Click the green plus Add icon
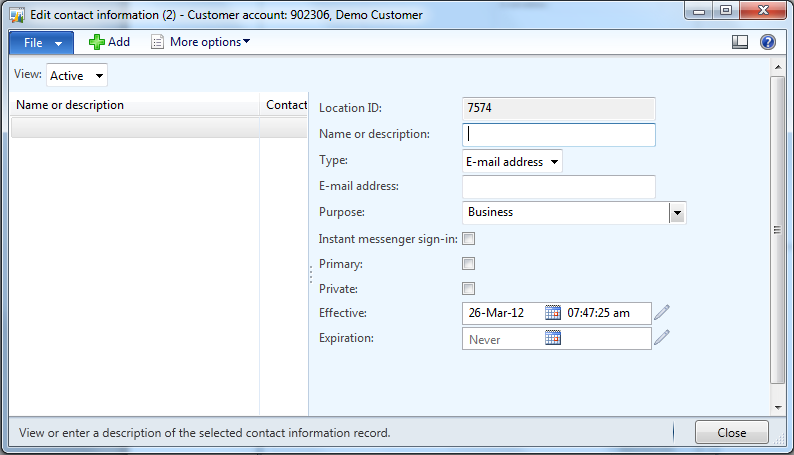 point(97,42)
